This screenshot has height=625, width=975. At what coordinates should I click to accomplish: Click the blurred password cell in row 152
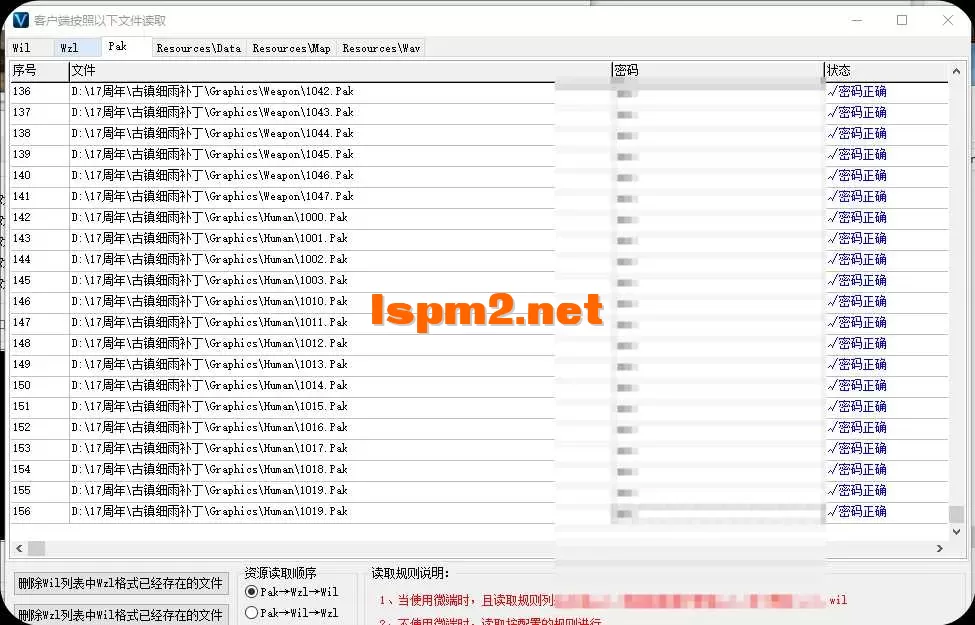coord(718,429)
